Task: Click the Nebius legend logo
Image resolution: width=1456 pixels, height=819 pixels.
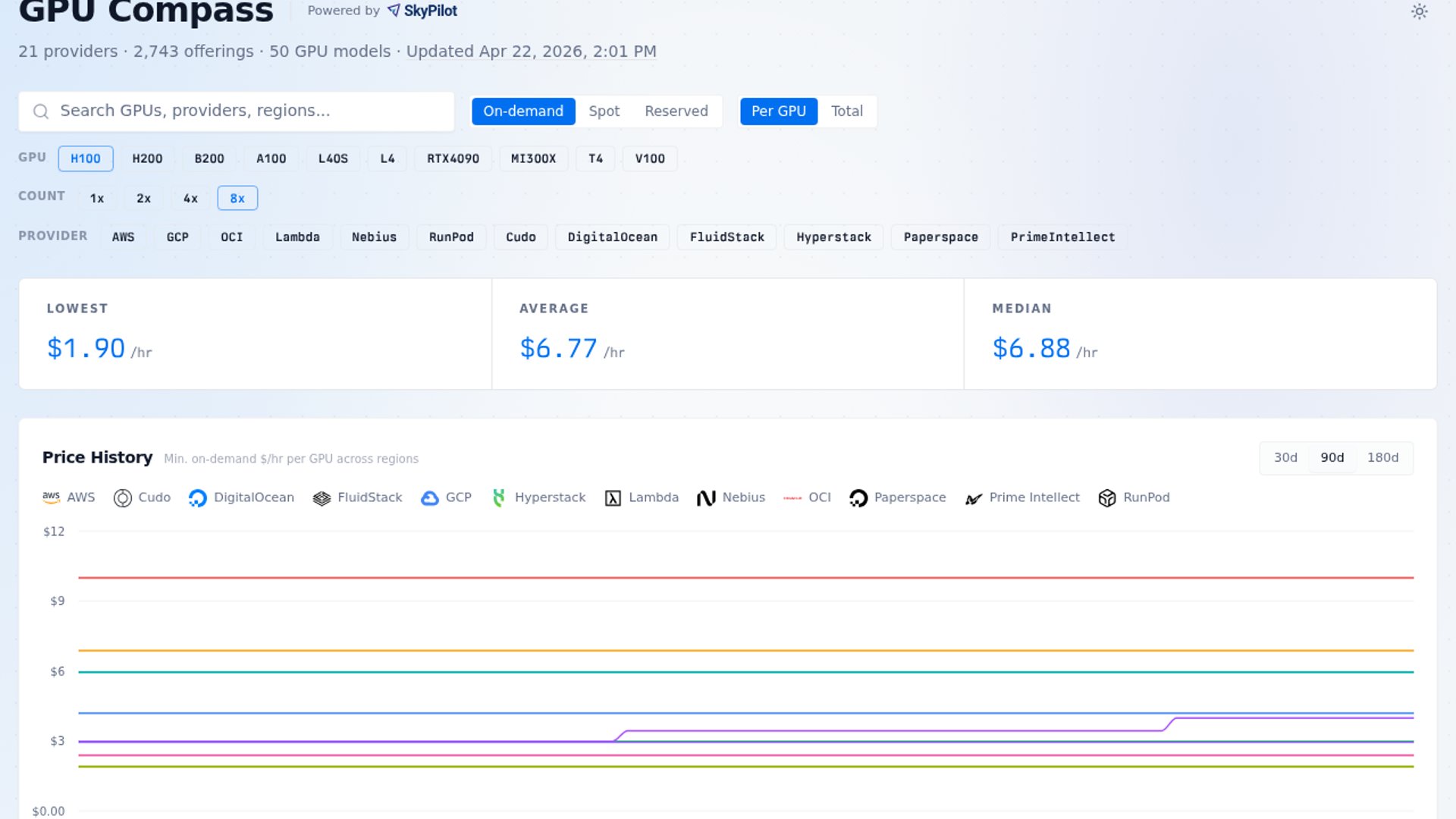Action: click(706, 498)
